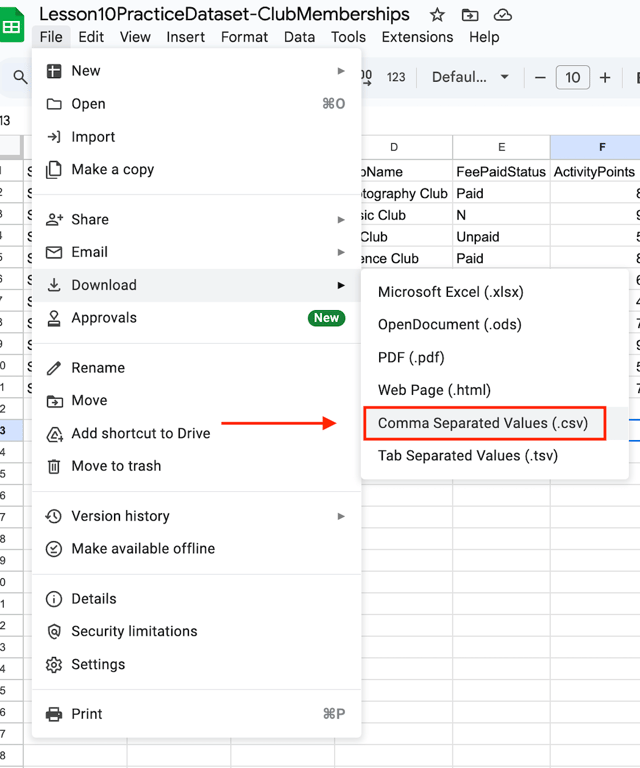Open Settings from File menu
The height and width of the screenshot is (768, 640).
coord(196,665)
